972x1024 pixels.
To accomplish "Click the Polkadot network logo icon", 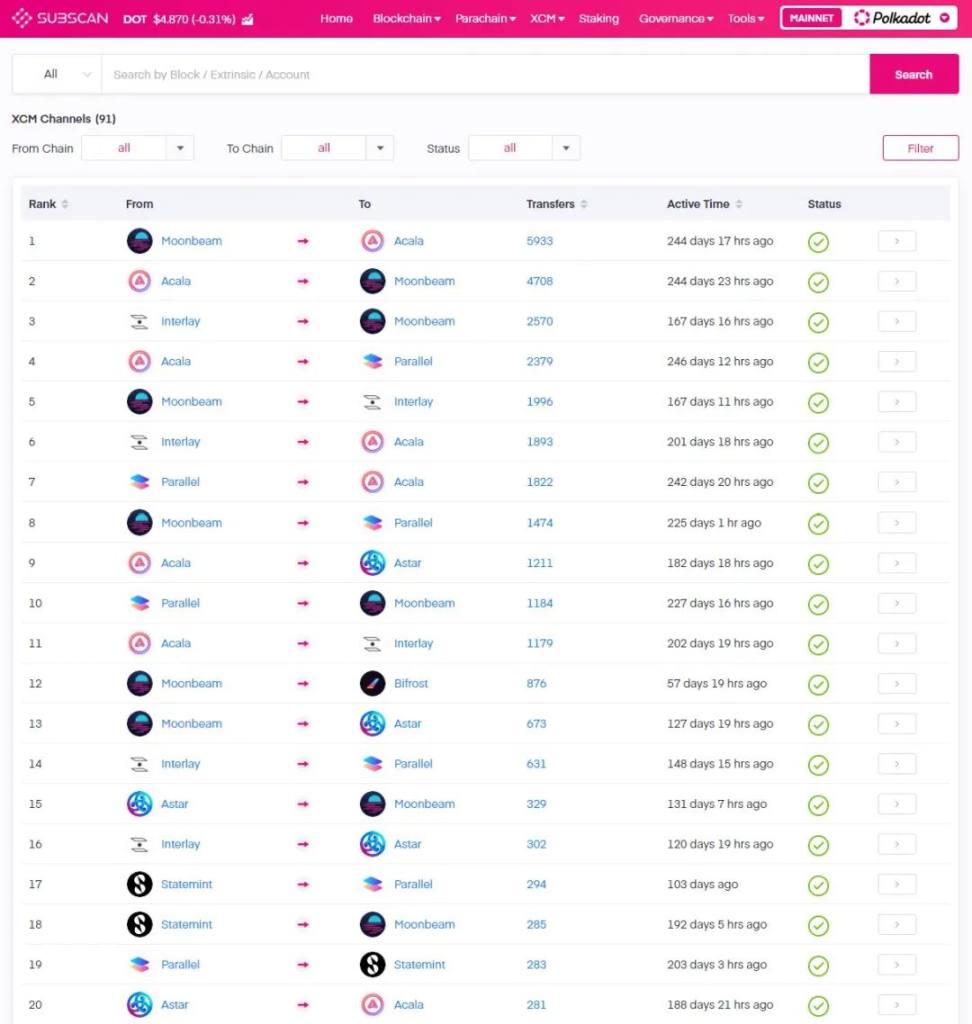I will coord(862,18).
